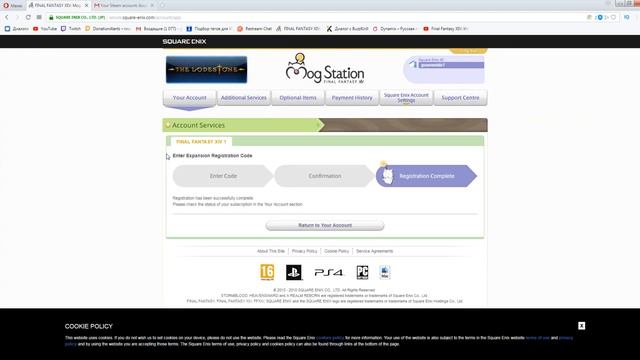The image size is (640, 360).
Task: Go back to the previous page
Action: click(x=7, y=17)
